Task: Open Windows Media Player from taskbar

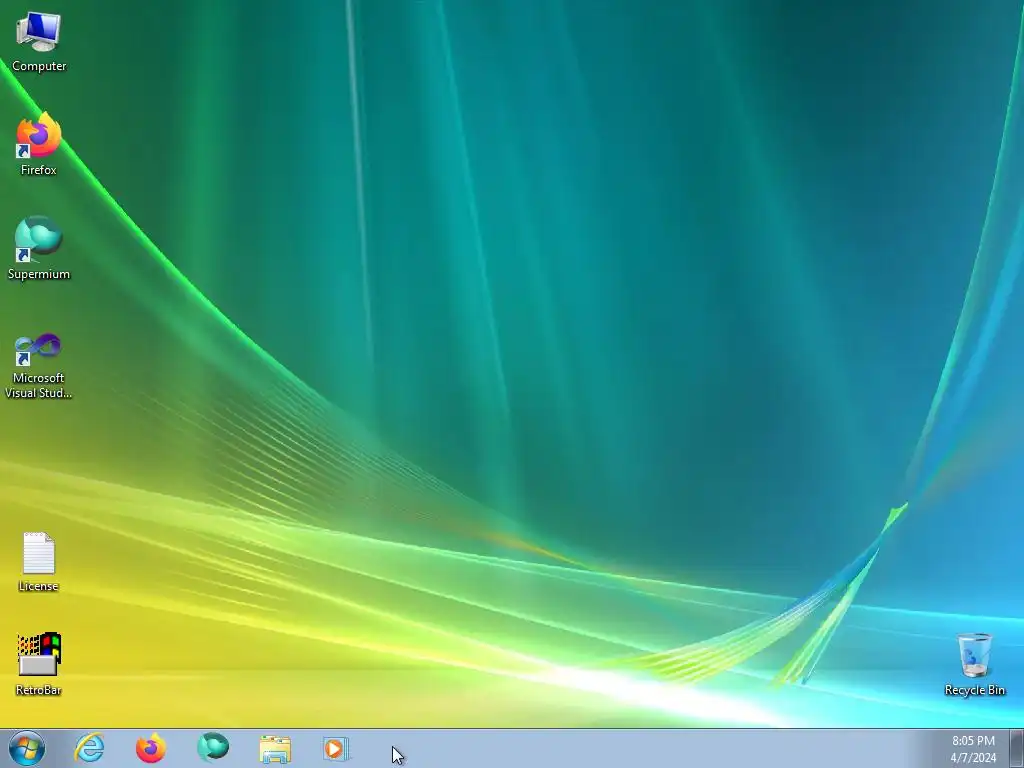Action: coord(336,749)
